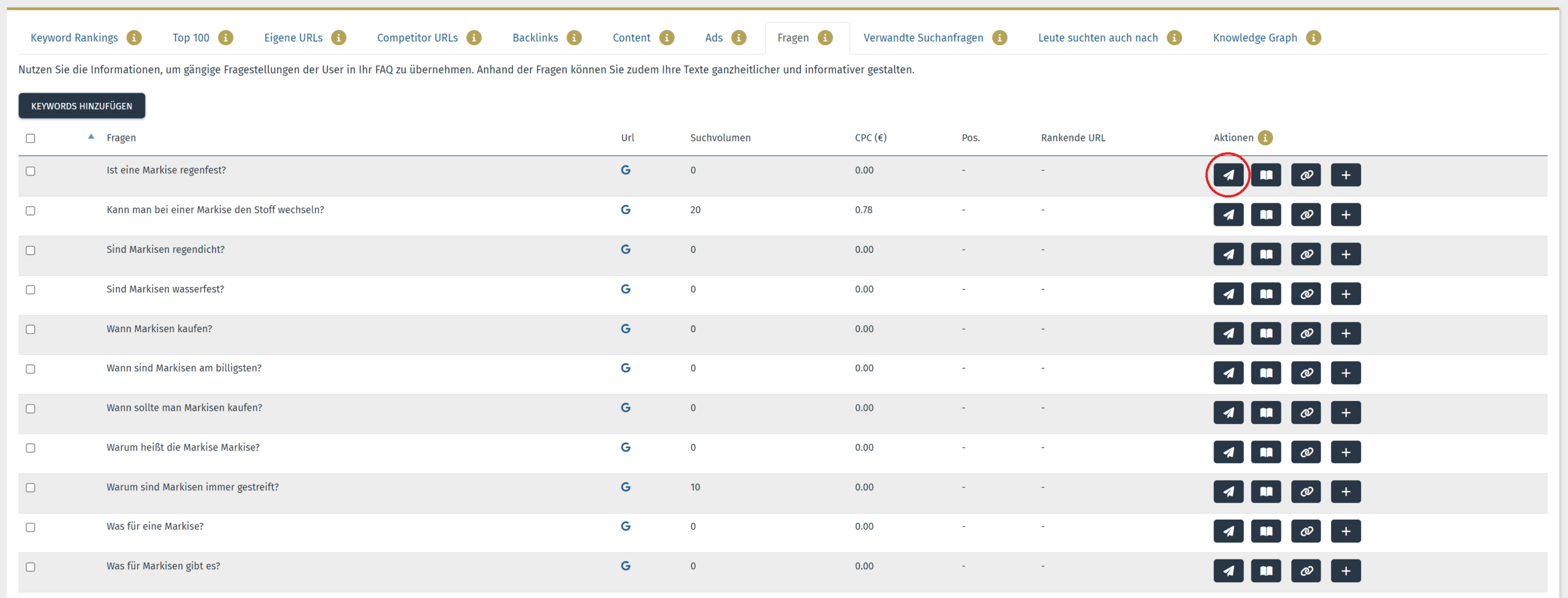Screen dimensions: 1568x598
Task: Click link icon for 'Was für eine Markise?'
Action: [x=1306, y=531]
